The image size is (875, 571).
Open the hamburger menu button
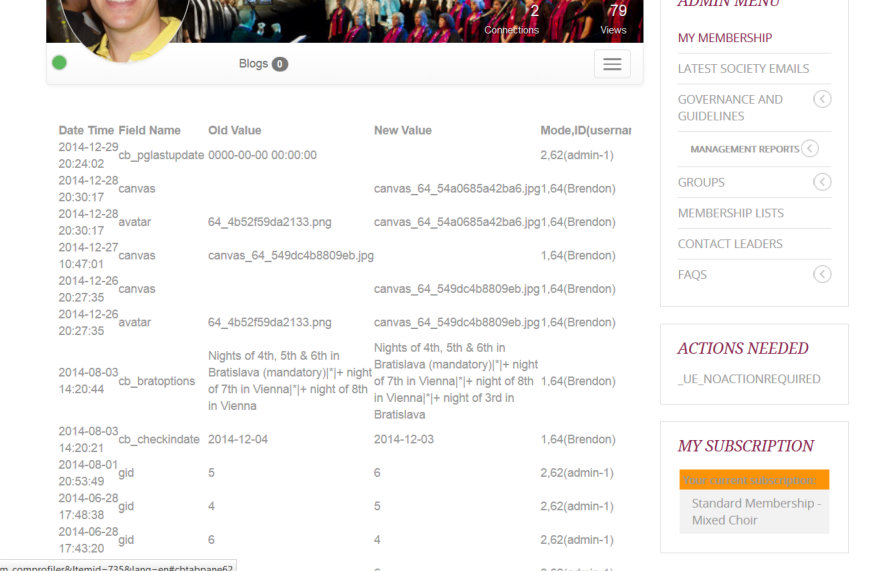[x=612, y=64]
